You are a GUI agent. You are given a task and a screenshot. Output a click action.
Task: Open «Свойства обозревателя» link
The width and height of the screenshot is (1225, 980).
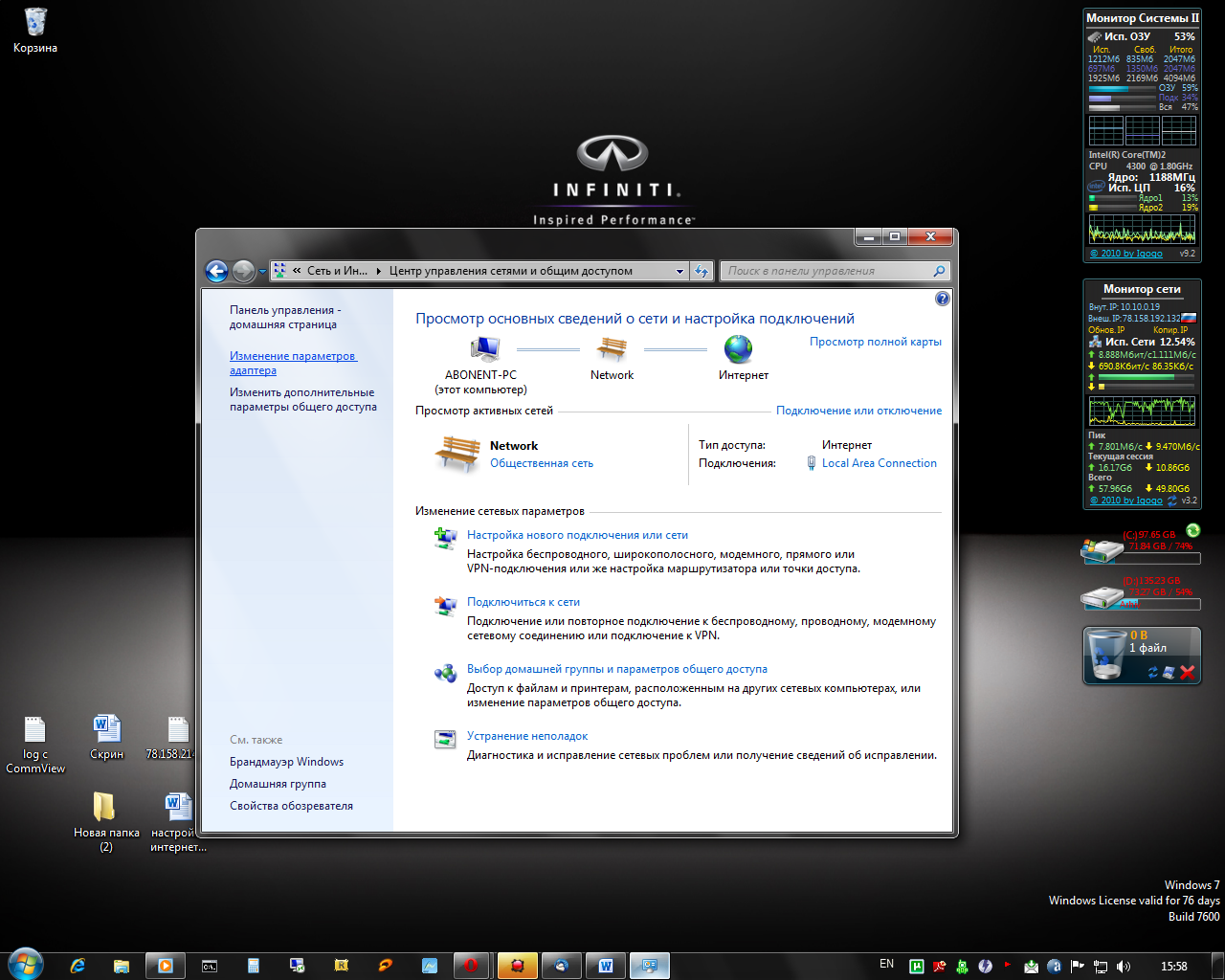pyautogui.click(x=291, y=806)
